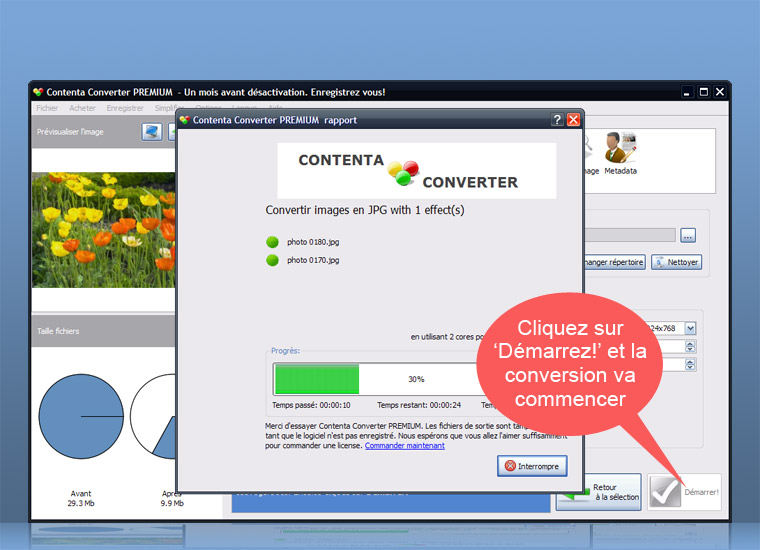Follow the Commander maintenant link
The image size is (760, 550).
pos(405,446)
